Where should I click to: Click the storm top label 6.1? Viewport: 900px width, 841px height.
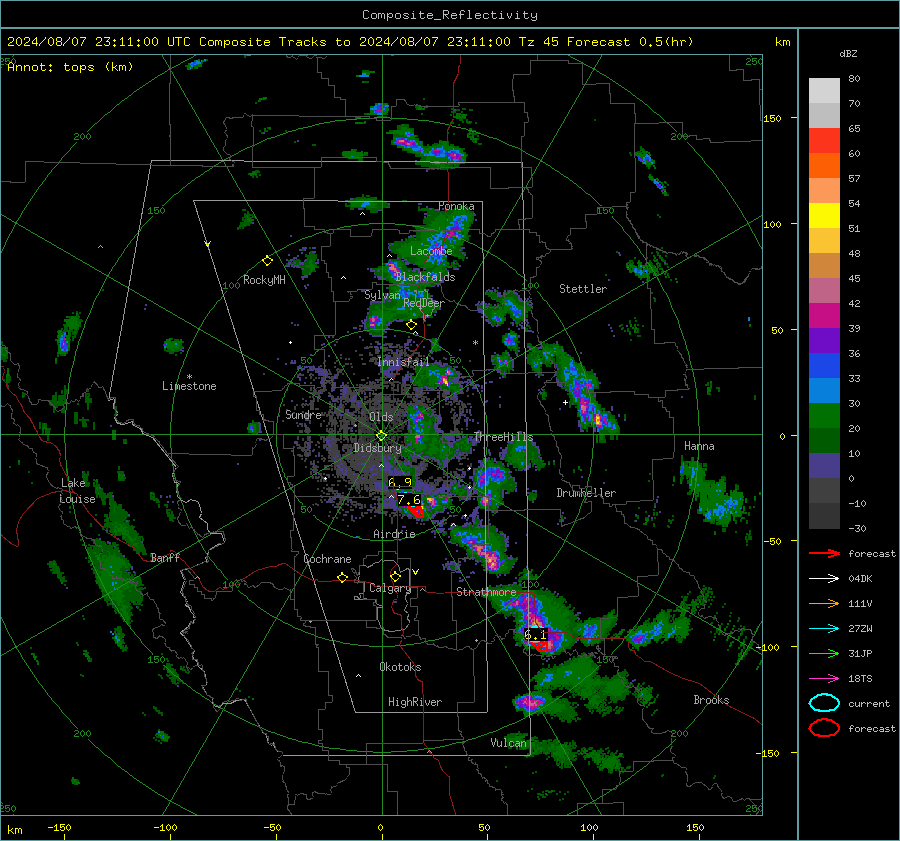pyautogui.click(x=536, y=635)
